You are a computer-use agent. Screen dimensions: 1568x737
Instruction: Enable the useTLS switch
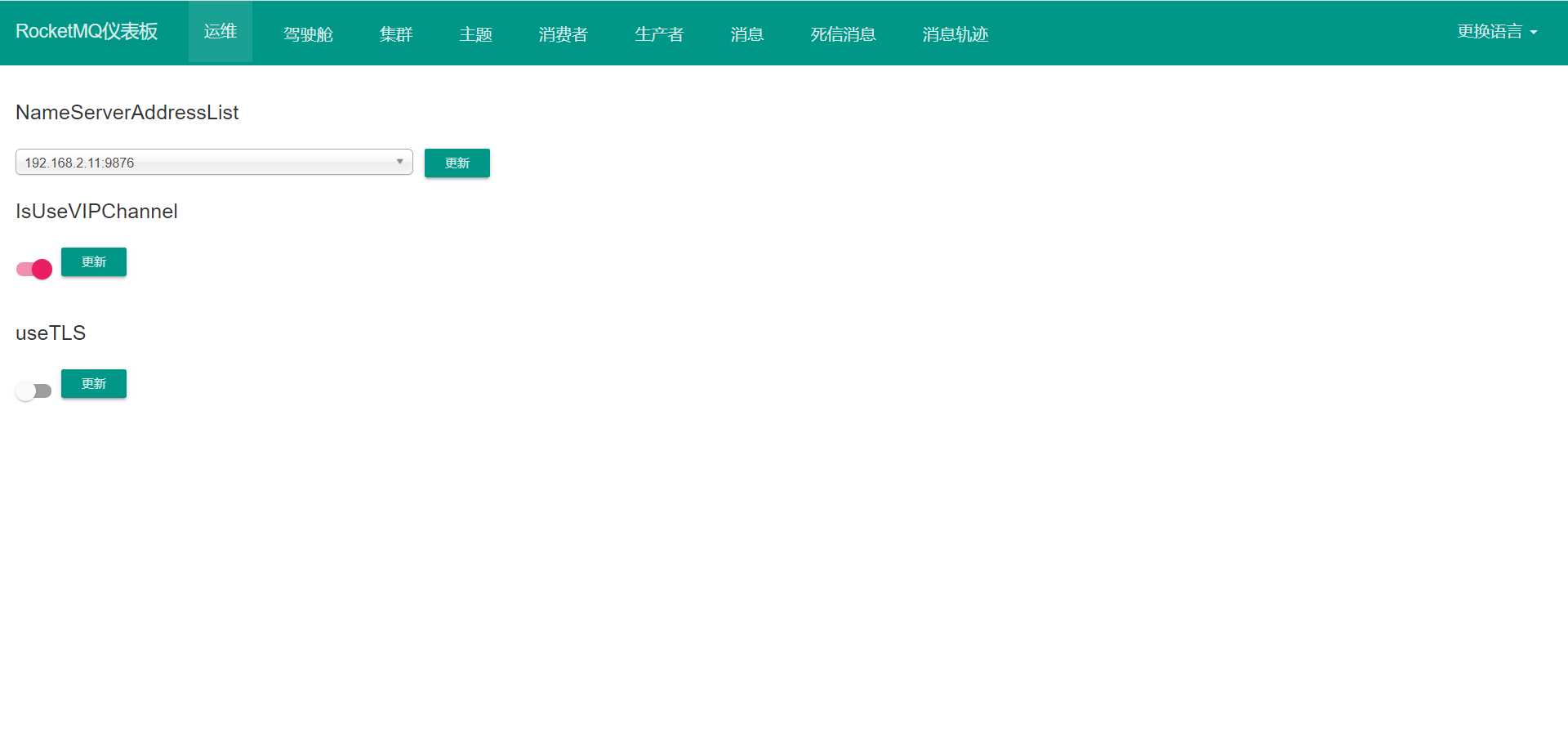click(33, 391)
